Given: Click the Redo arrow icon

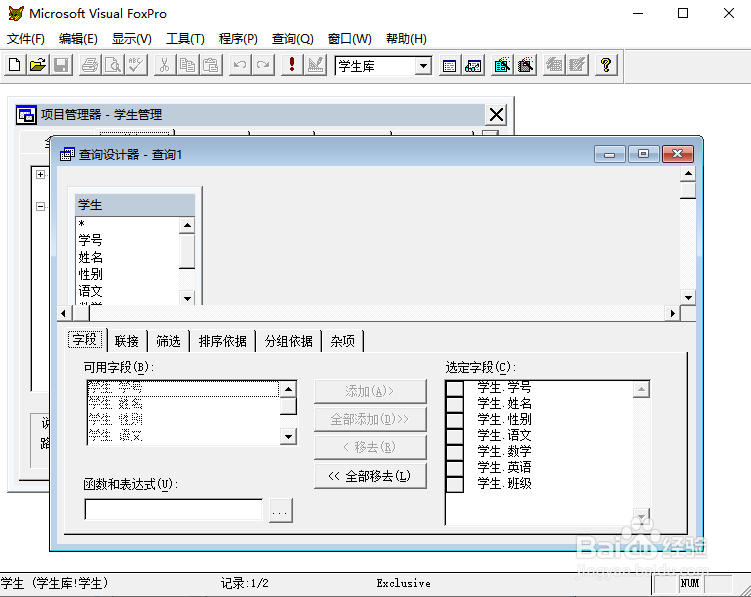Looking at the screenshot, I should pyautogui.click(x=263, y=65).
